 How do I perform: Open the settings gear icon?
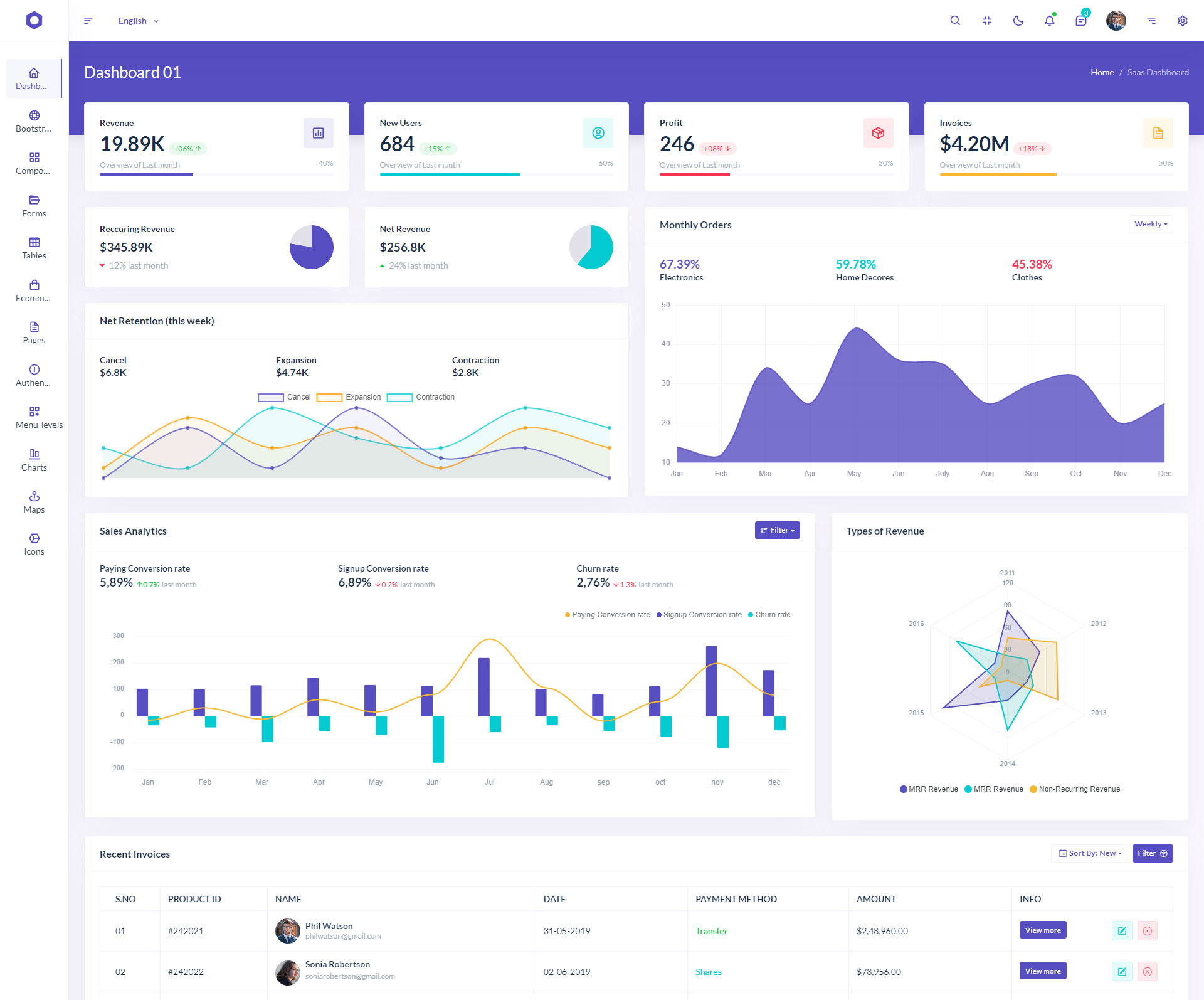(1182, 21)
